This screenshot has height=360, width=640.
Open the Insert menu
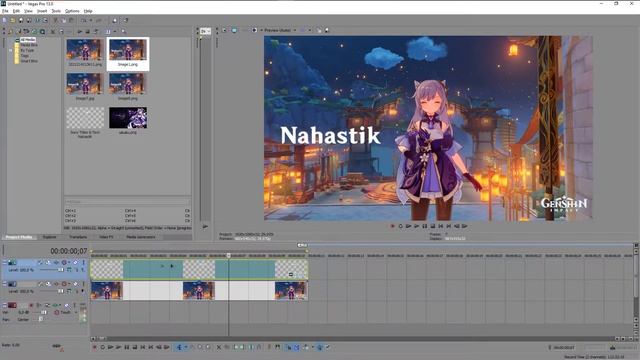[42, 11]
